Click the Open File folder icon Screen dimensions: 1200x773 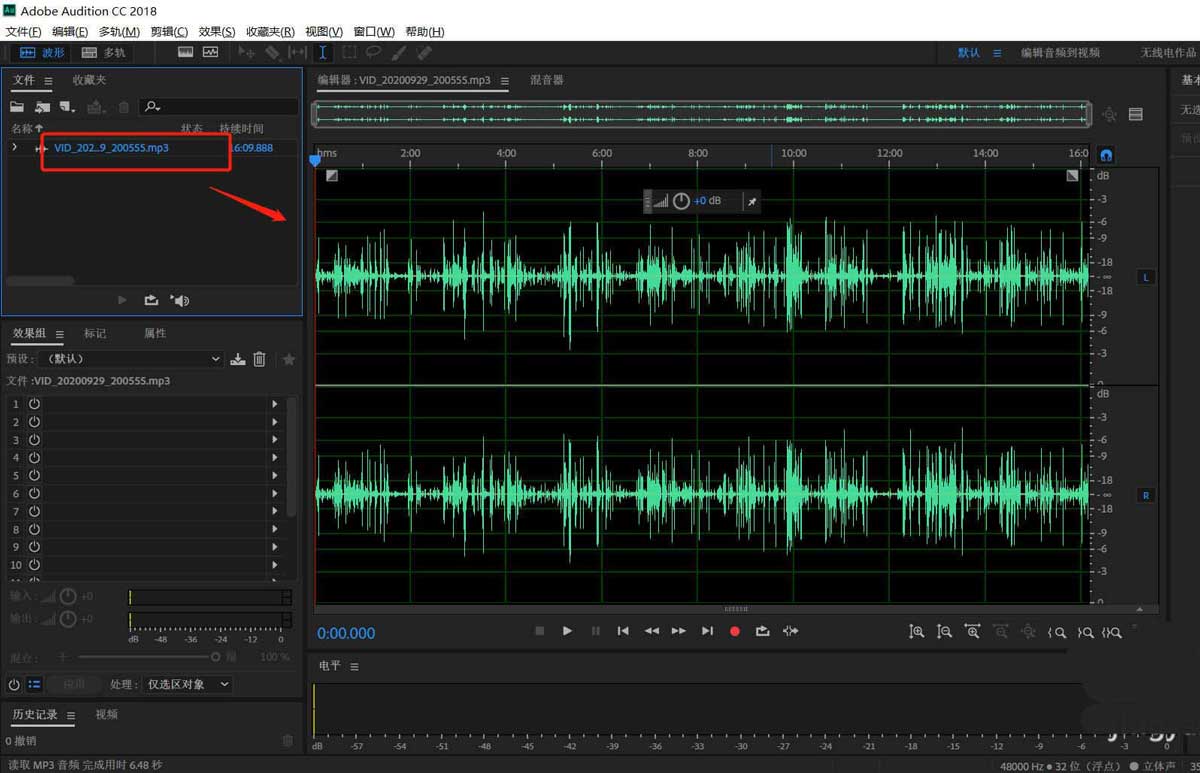tap(17, 107)
